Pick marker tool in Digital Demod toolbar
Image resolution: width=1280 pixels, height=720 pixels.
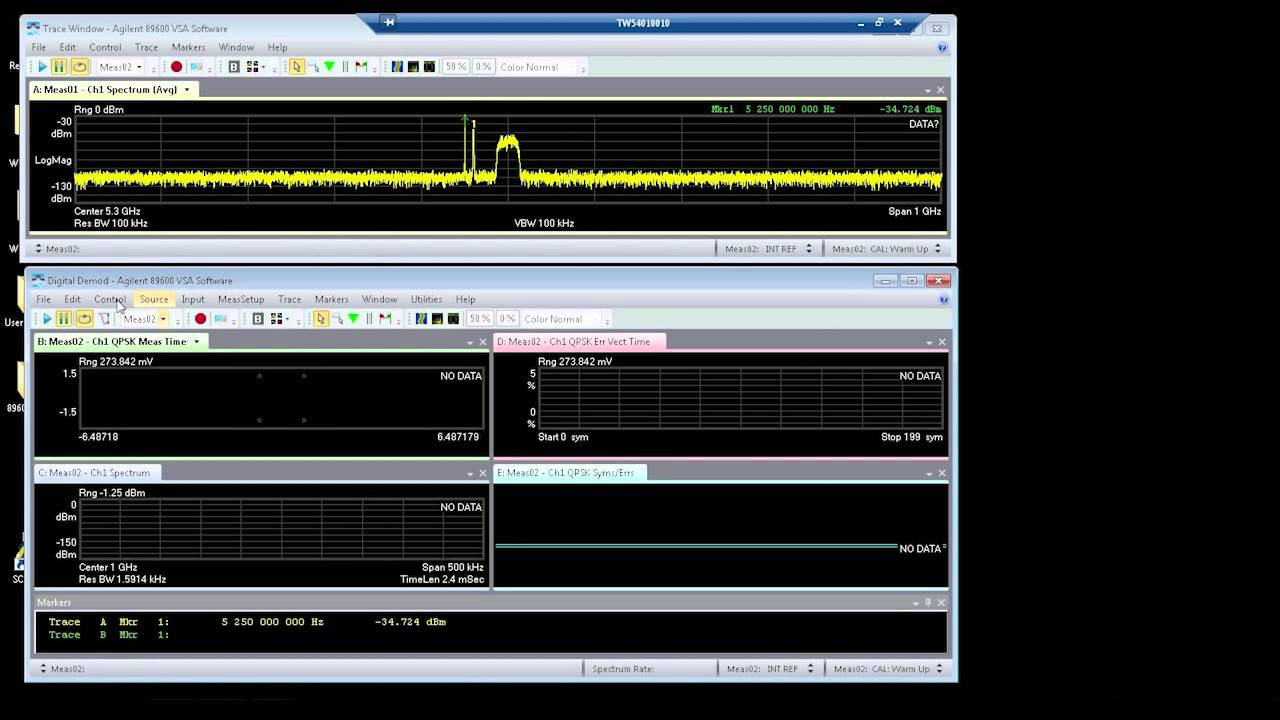(x=337, y=319)
